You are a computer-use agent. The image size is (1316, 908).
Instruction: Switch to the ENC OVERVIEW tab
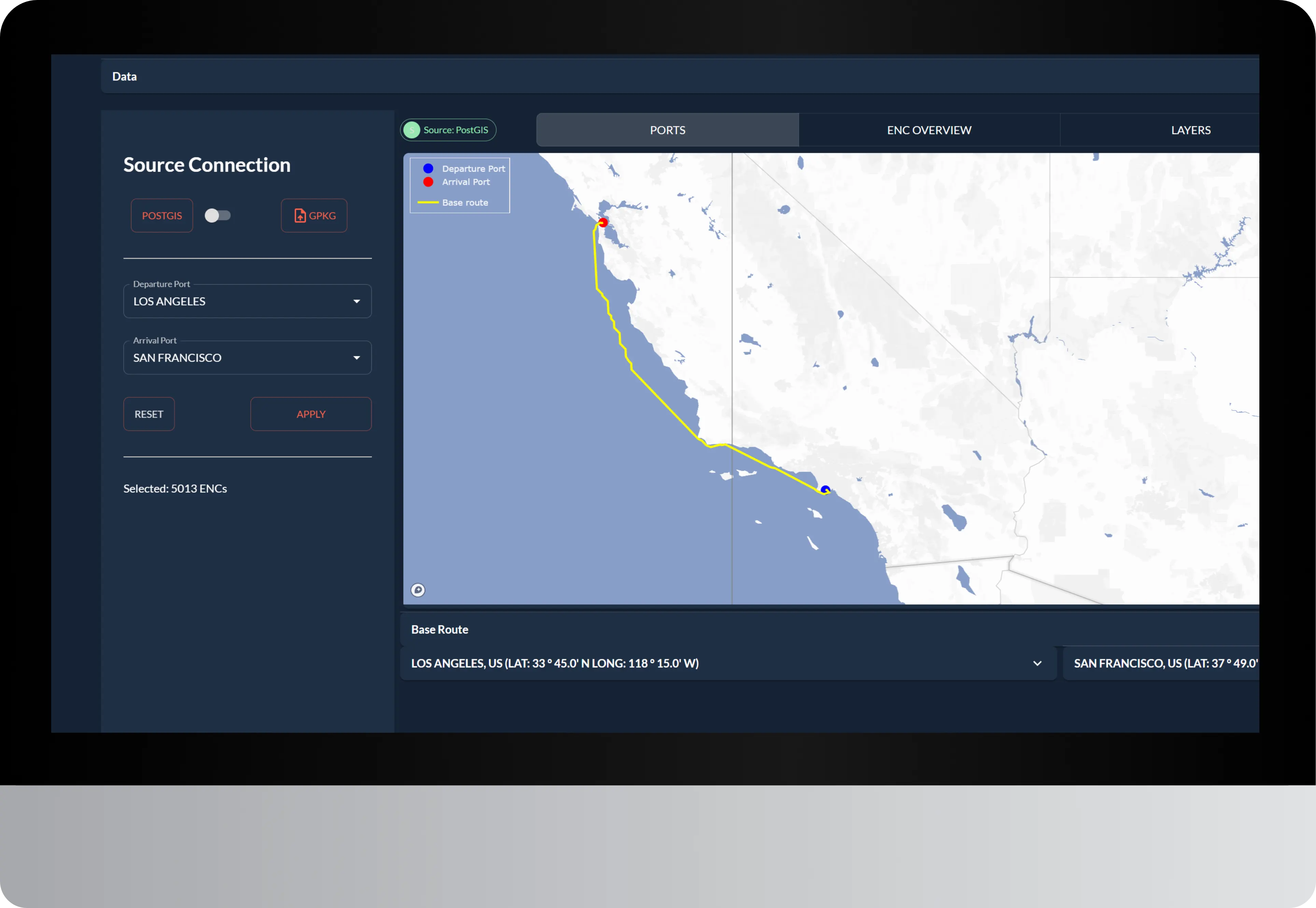click(929, 130)
